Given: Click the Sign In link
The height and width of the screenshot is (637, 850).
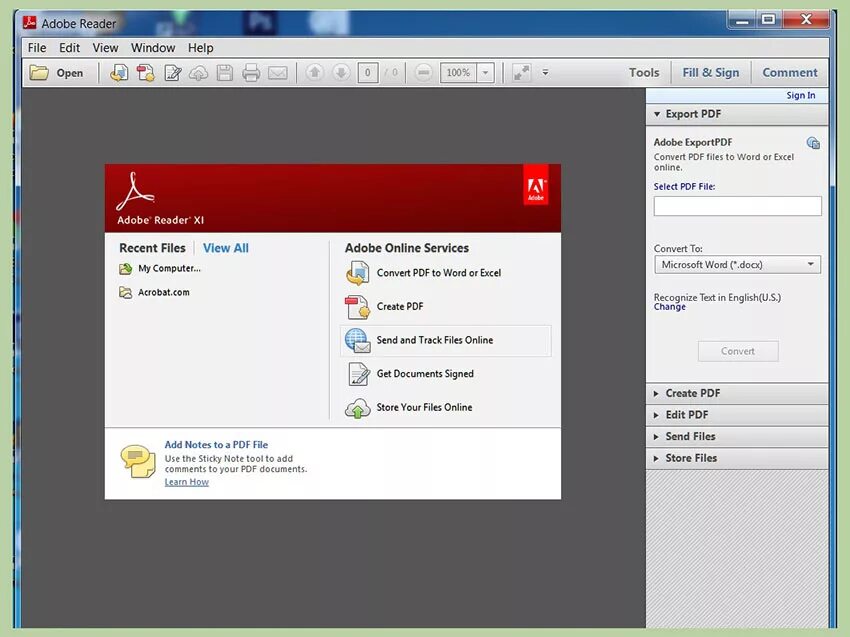Looking at the screenshot, I should [x=801, y=95].
